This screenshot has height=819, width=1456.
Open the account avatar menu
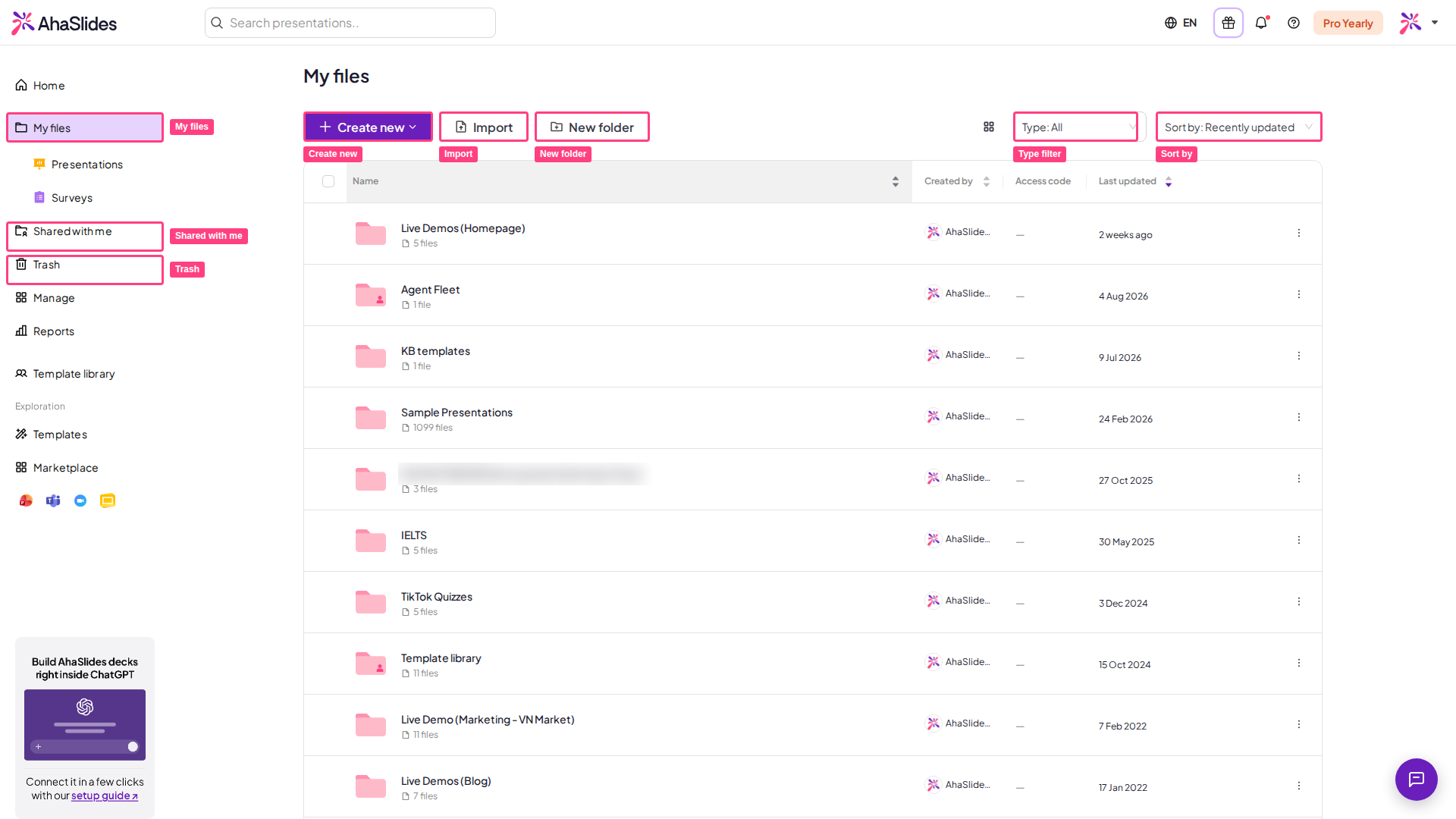pos(1419,23)
